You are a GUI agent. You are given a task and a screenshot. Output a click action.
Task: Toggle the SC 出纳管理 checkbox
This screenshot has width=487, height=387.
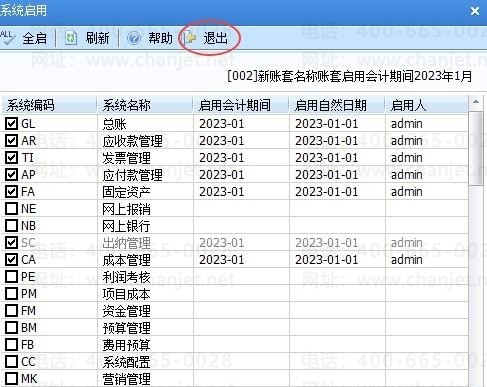click(11, 243)
